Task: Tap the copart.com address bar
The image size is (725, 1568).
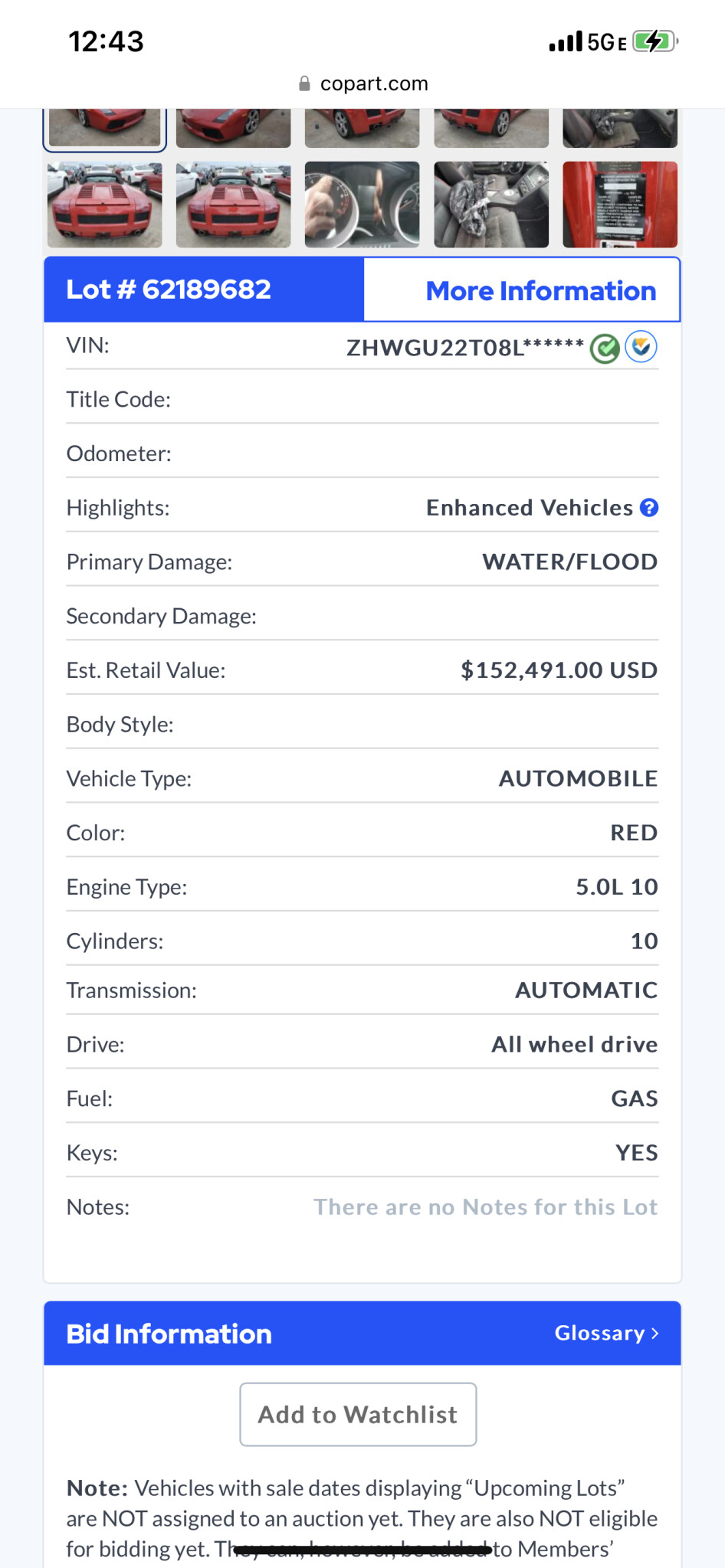Action: 373,83
